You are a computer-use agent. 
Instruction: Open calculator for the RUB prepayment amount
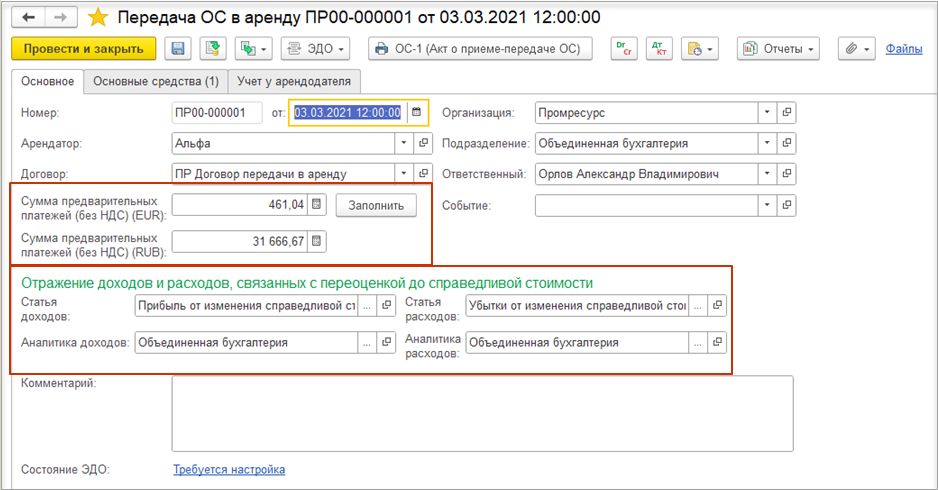[x=317, y=242]
